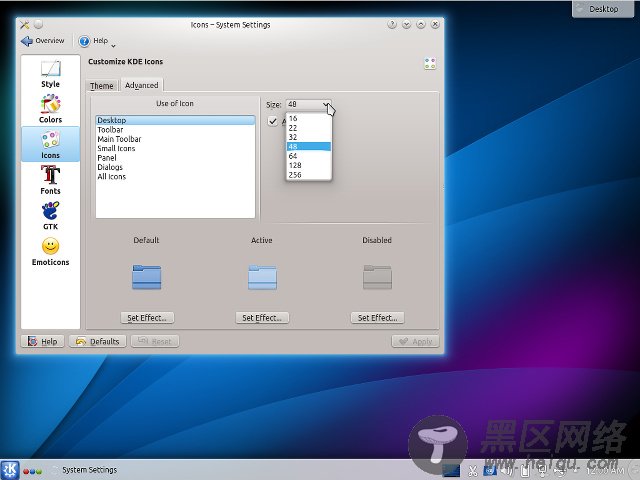Screen dimensions: 640x480
Task: Set Effect for Default icon
Action: [147, 318]
